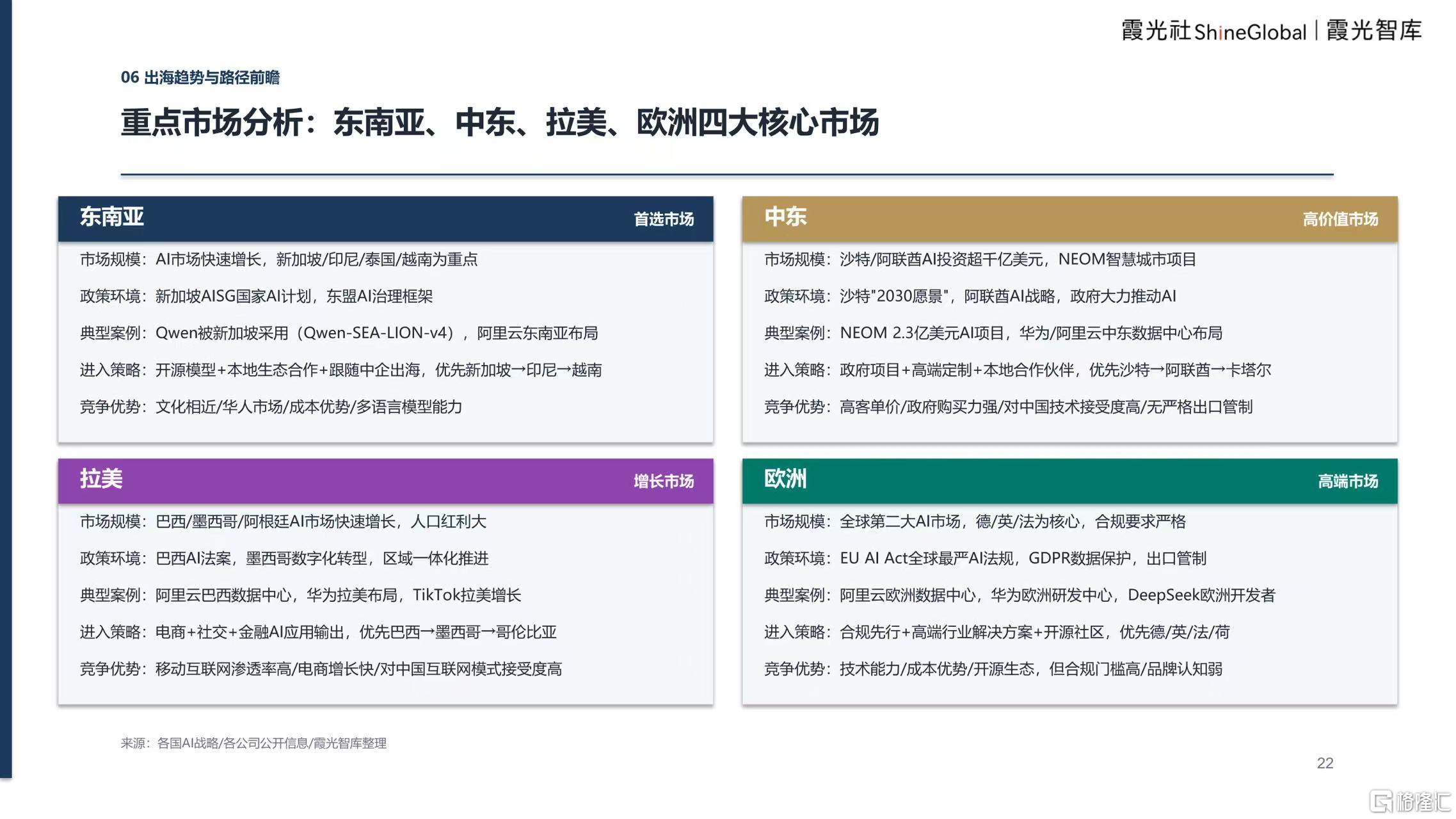Click the 中东 card header

tap(1069, 218)
